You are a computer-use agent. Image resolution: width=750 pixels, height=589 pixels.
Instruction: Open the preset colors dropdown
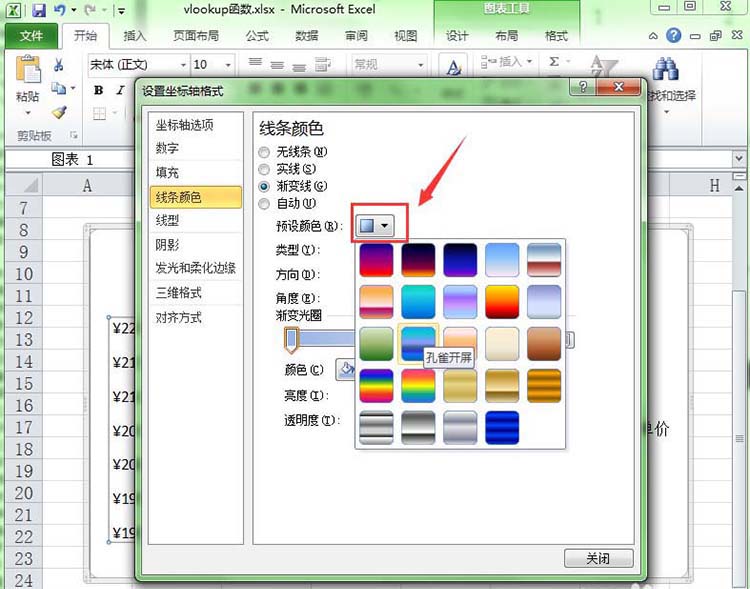click(x=375, y=225)
